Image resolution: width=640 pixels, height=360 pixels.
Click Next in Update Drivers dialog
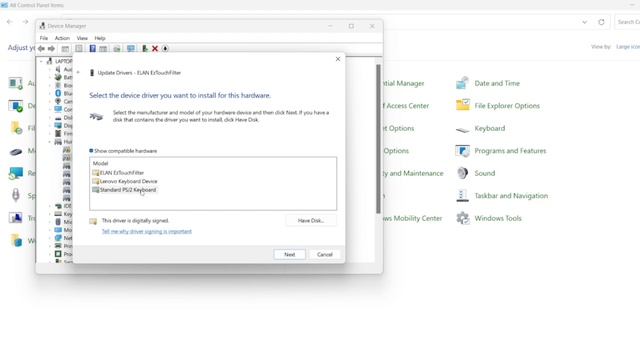tap(289, 254)
